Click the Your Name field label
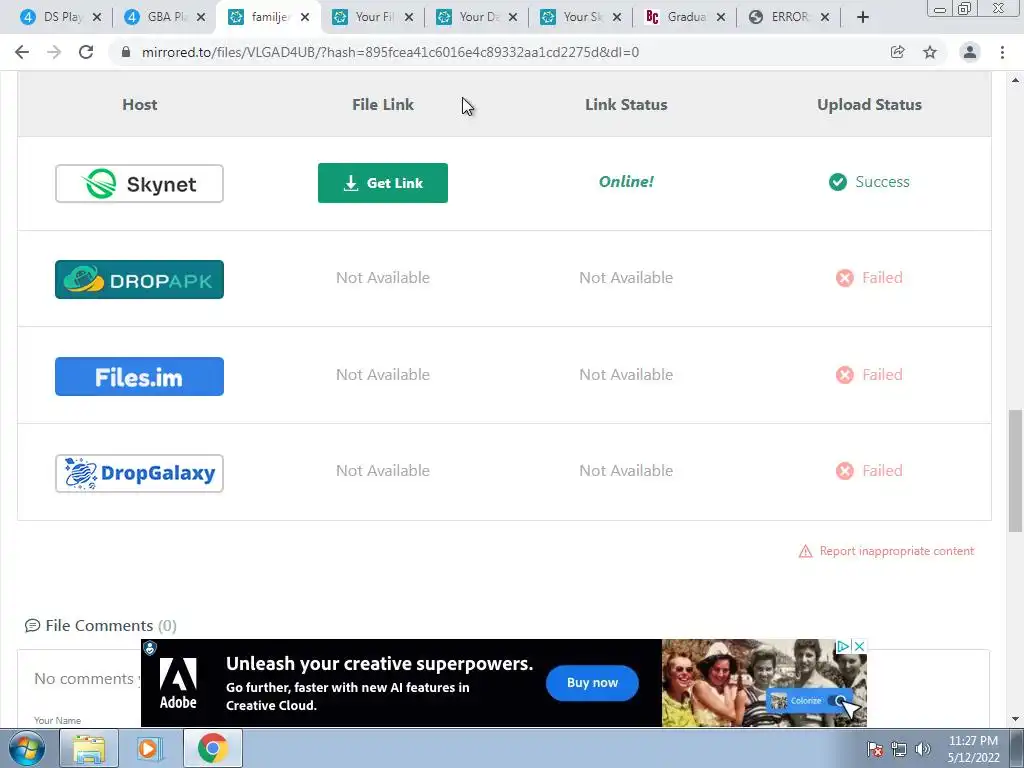Screen dimensions: 1024x768 57,720
